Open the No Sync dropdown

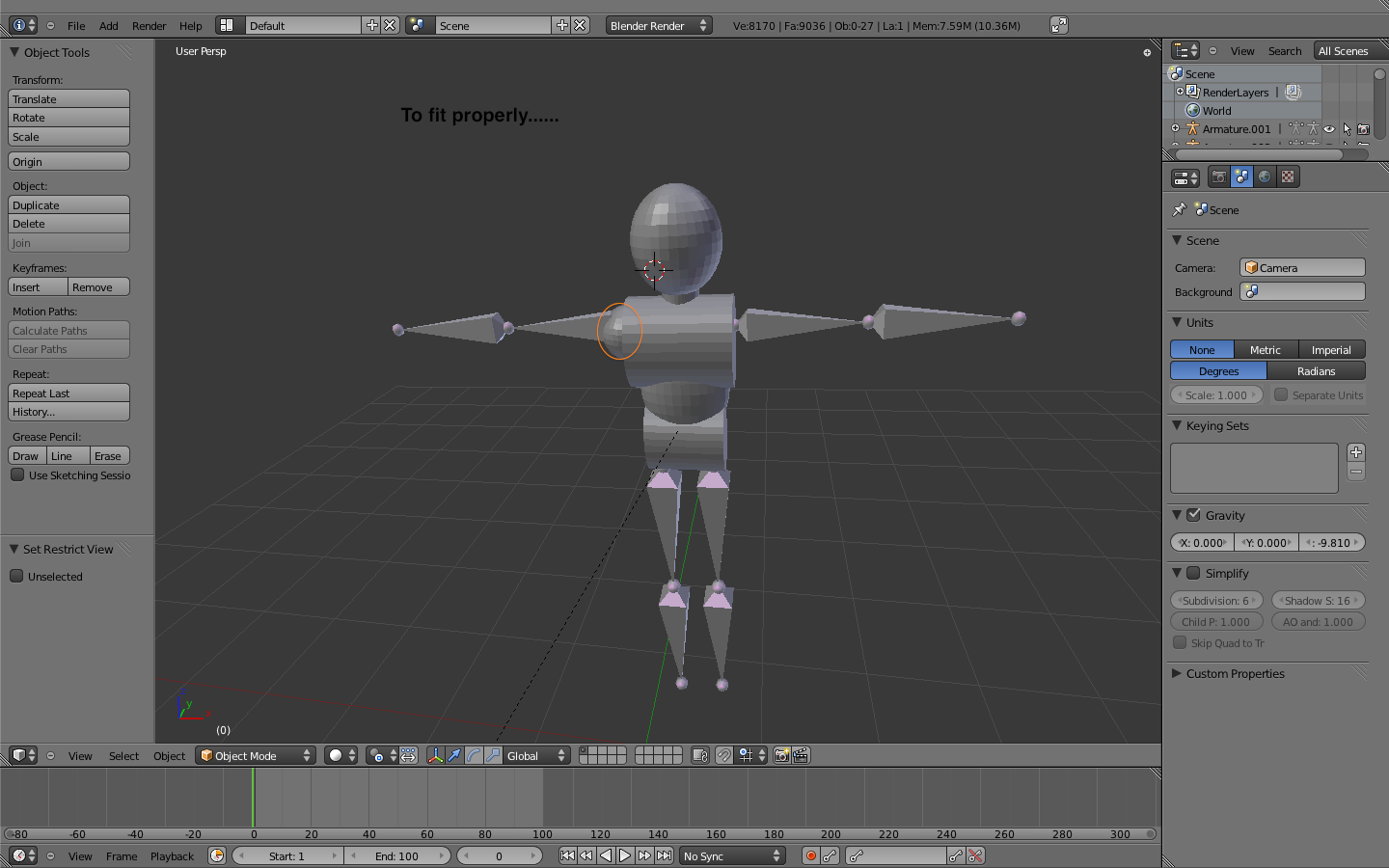click(731, 855)
